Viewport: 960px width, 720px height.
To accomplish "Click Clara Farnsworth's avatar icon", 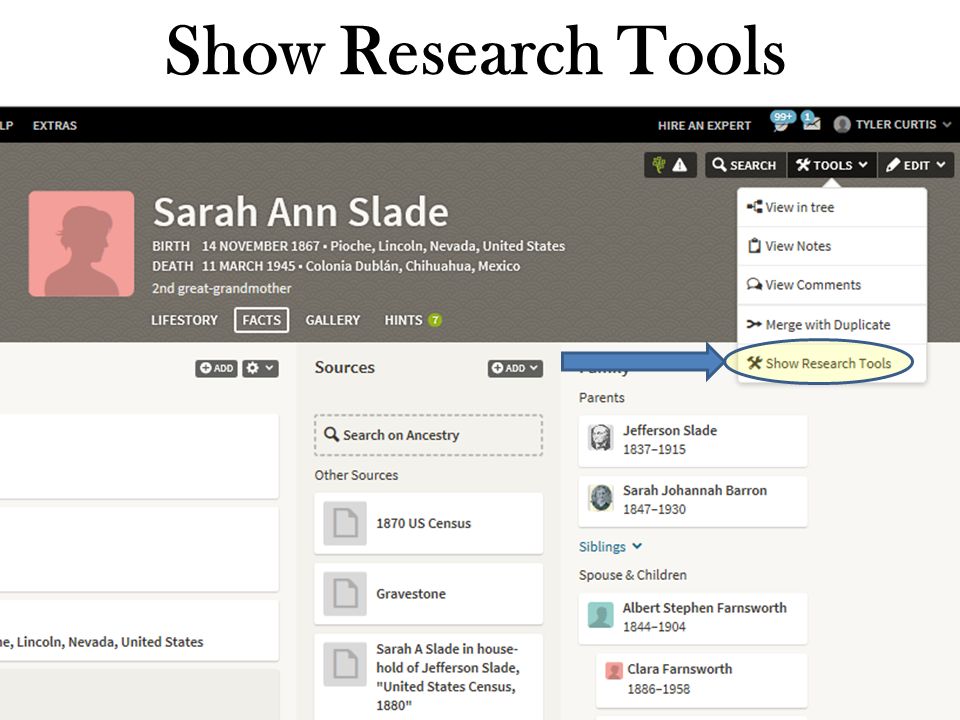I will 614,670.
